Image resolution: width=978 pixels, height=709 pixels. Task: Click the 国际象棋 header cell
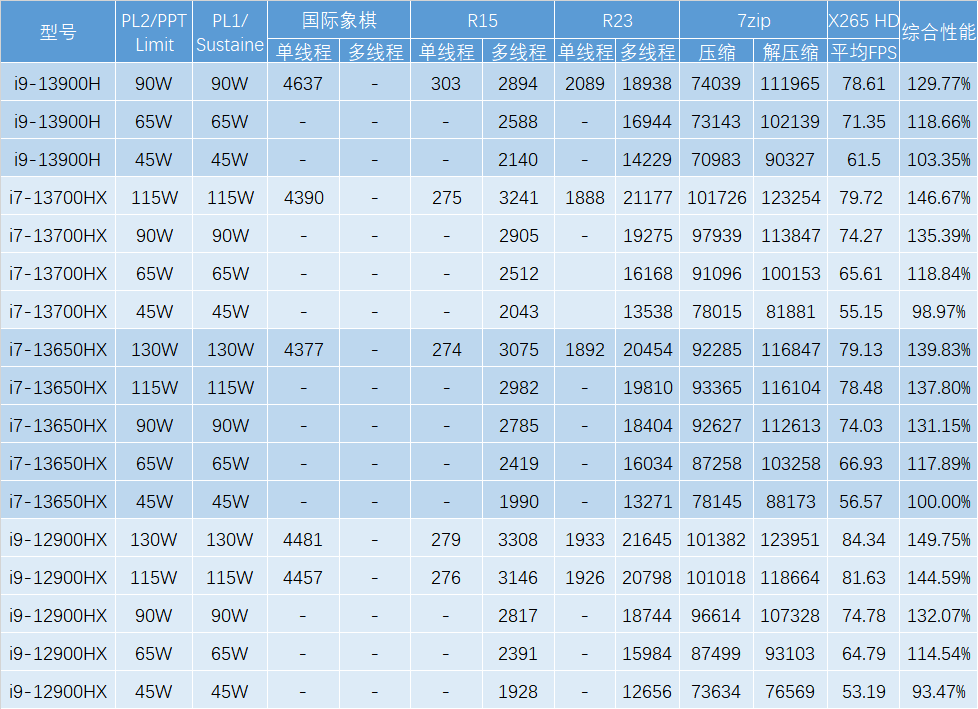[339, 19]
